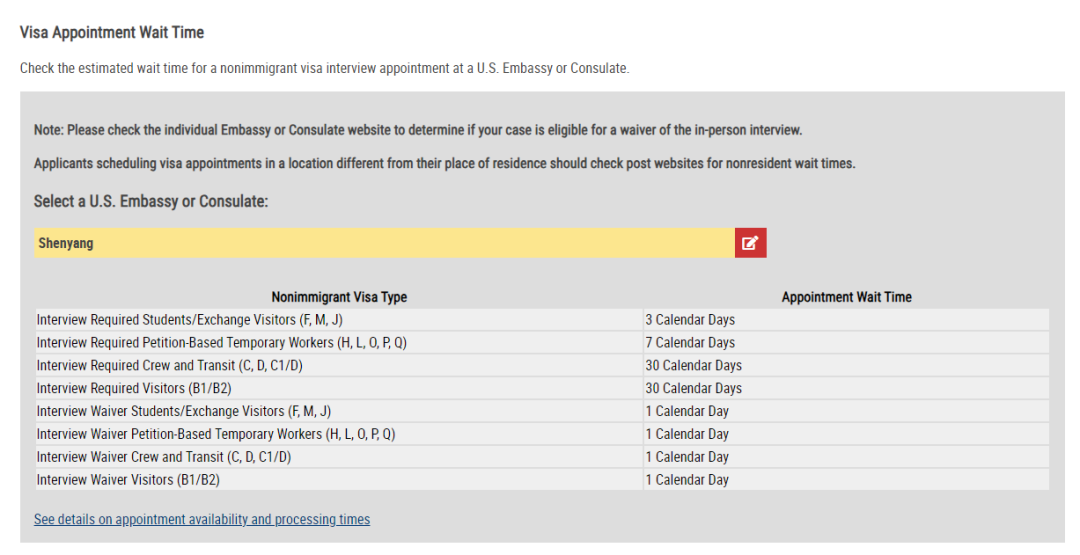Click the Select a U.S. Embassy or Consulate label
Viewport: 1080px width, 555px height.
pos(151,201)
